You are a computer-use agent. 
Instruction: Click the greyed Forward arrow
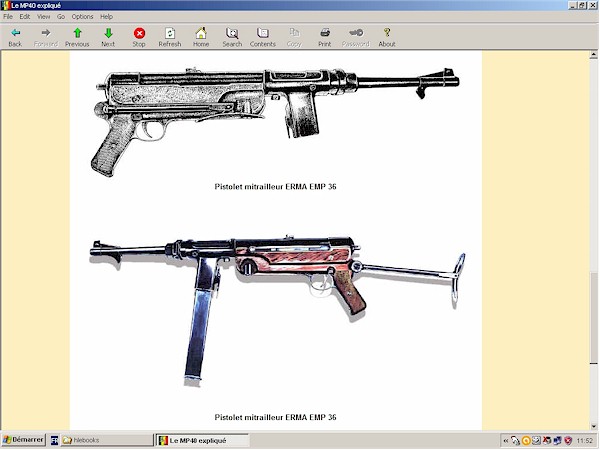click(x=46, y=37)
